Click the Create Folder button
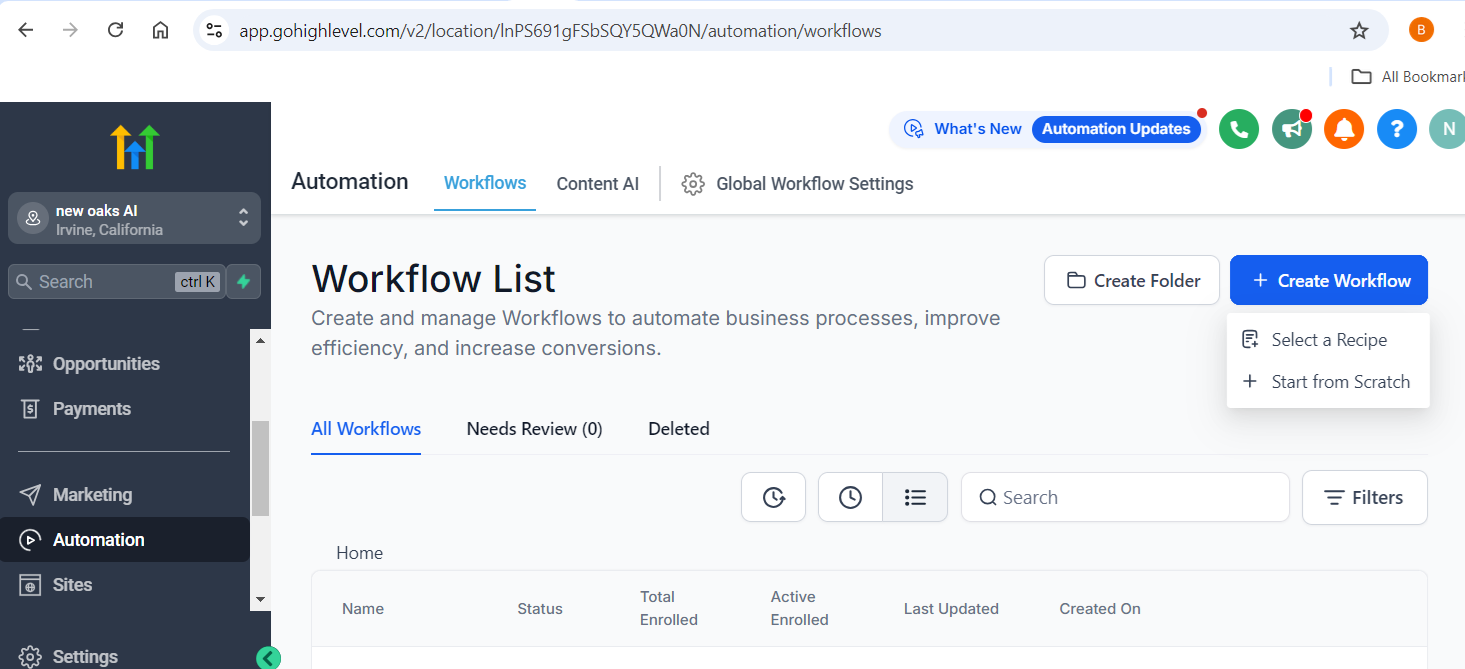Image resolution: width=1465 pixels, height=669 pixels. coord(1131,281)
